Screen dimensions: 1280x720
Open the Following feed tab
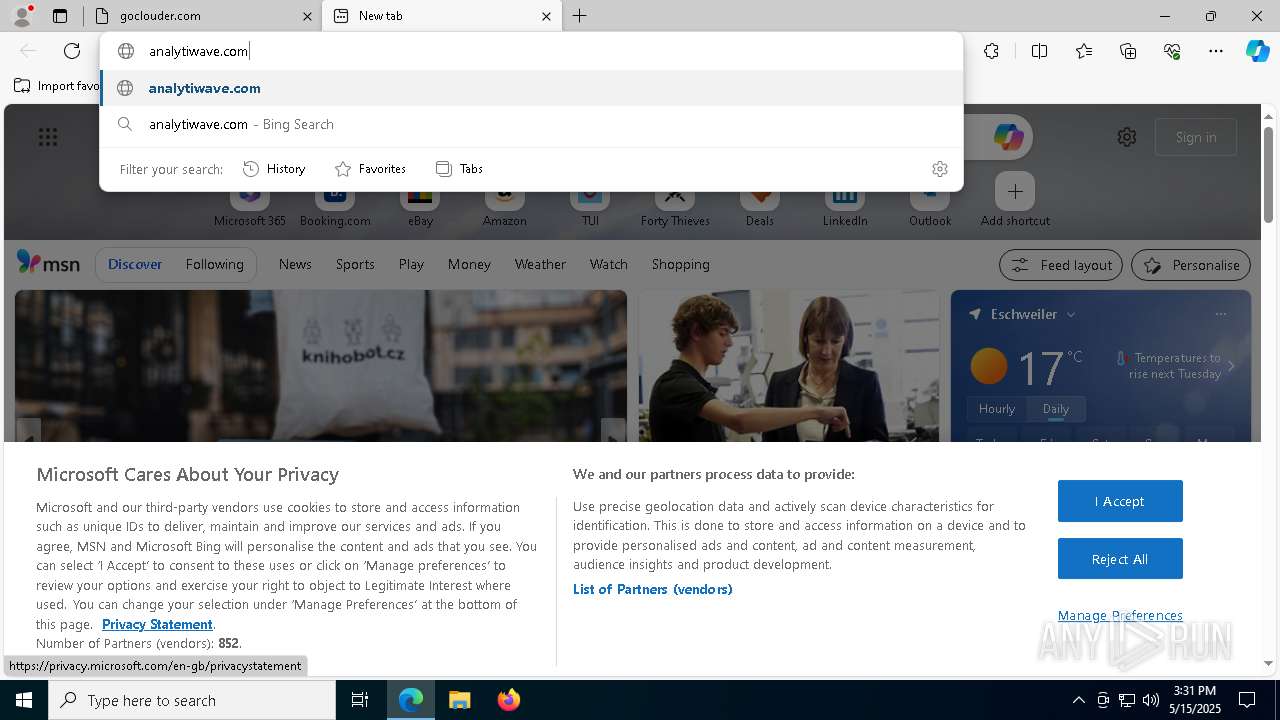coord(214,264)
